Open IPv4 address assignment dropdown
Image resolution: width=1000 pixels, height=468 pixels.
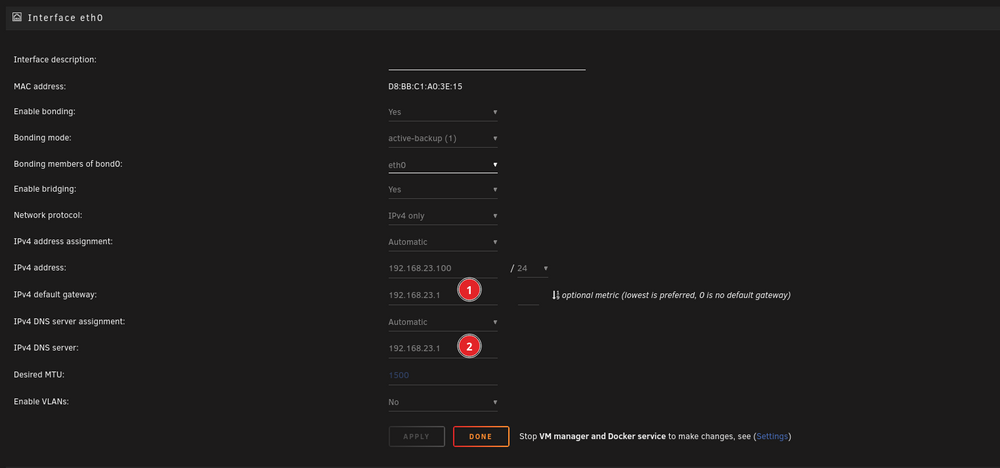(443, 242)
